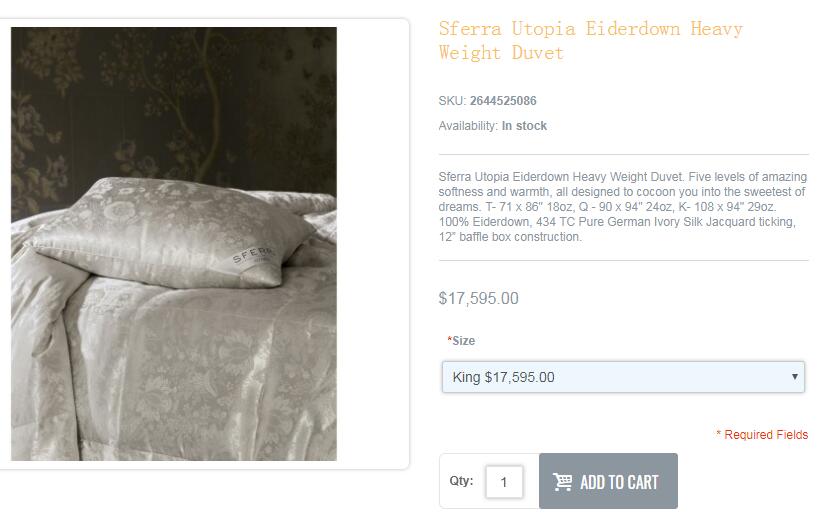Image resolution: width=820 pixels, height=514 pixels.
Task: Click the Qty: label
Action: 461,481
